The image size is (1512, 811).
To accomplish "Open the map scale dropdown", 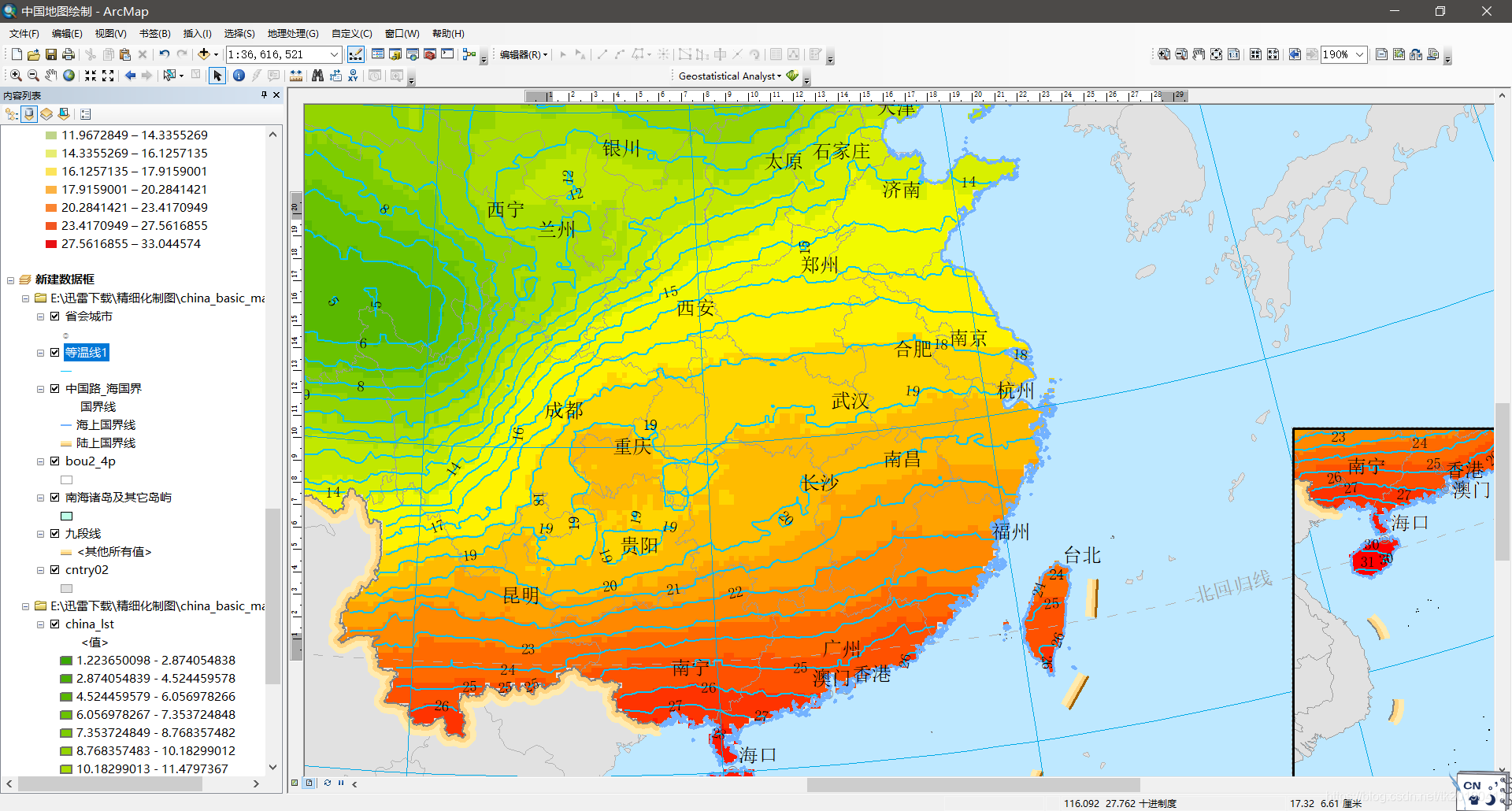I will [334, 54].
